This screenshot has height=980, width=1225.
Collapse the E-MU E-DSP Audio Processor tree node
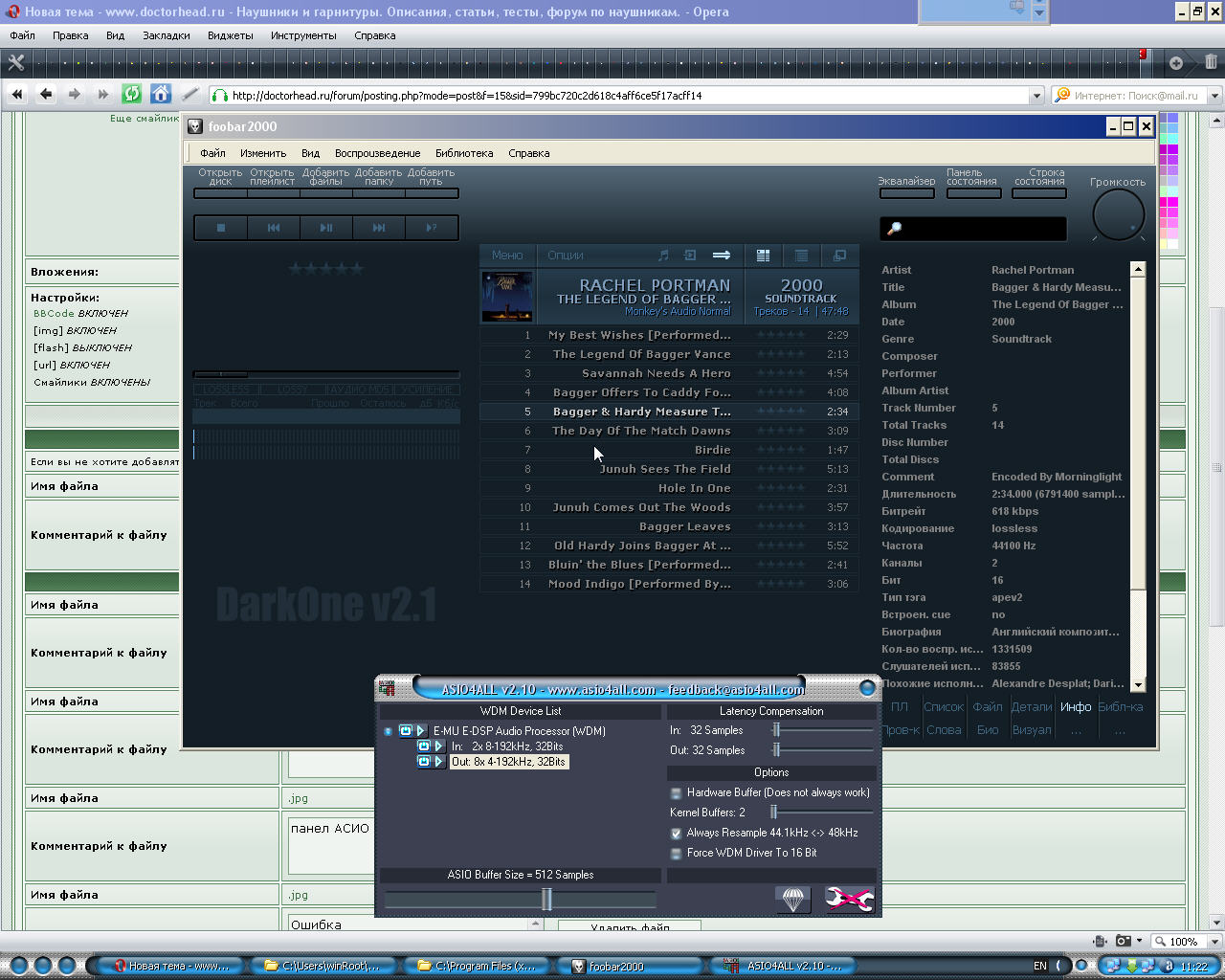[388, 731]
